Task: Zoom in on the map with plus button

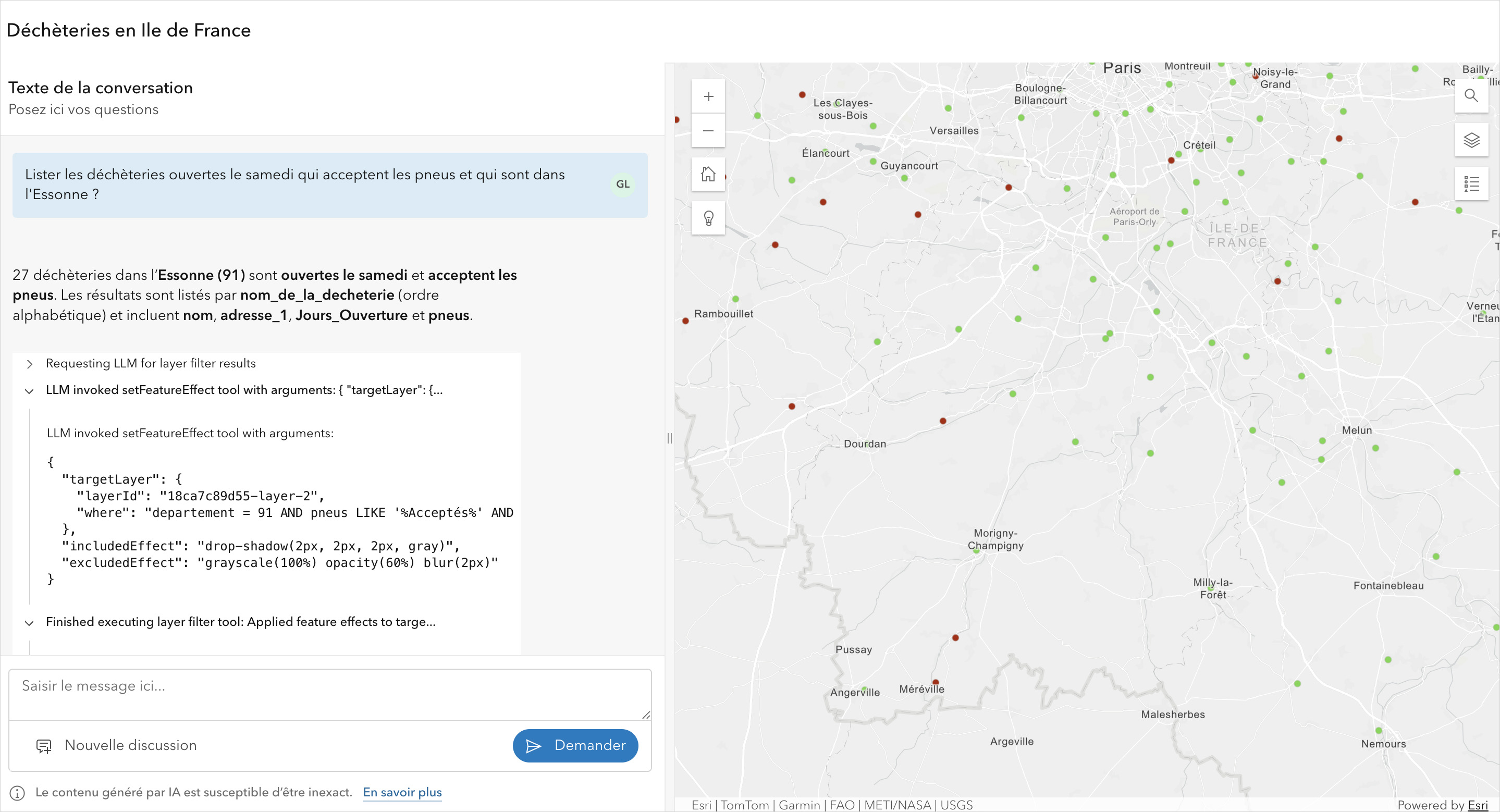Action: (x=708, y=96)
